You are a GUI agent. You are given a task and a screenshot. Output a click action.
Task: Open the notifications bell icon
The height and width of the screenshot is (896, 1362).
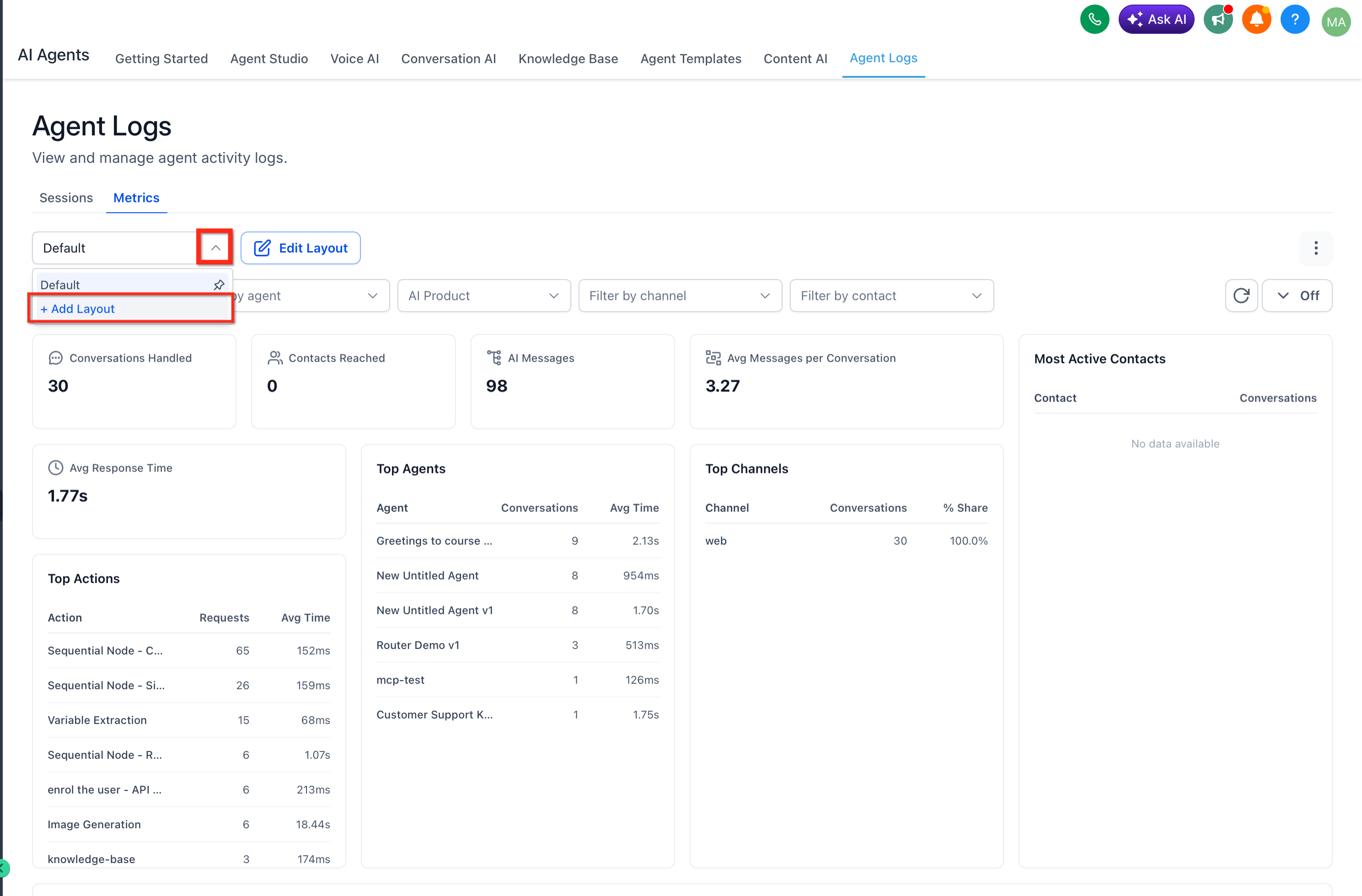pos(1256,20)
